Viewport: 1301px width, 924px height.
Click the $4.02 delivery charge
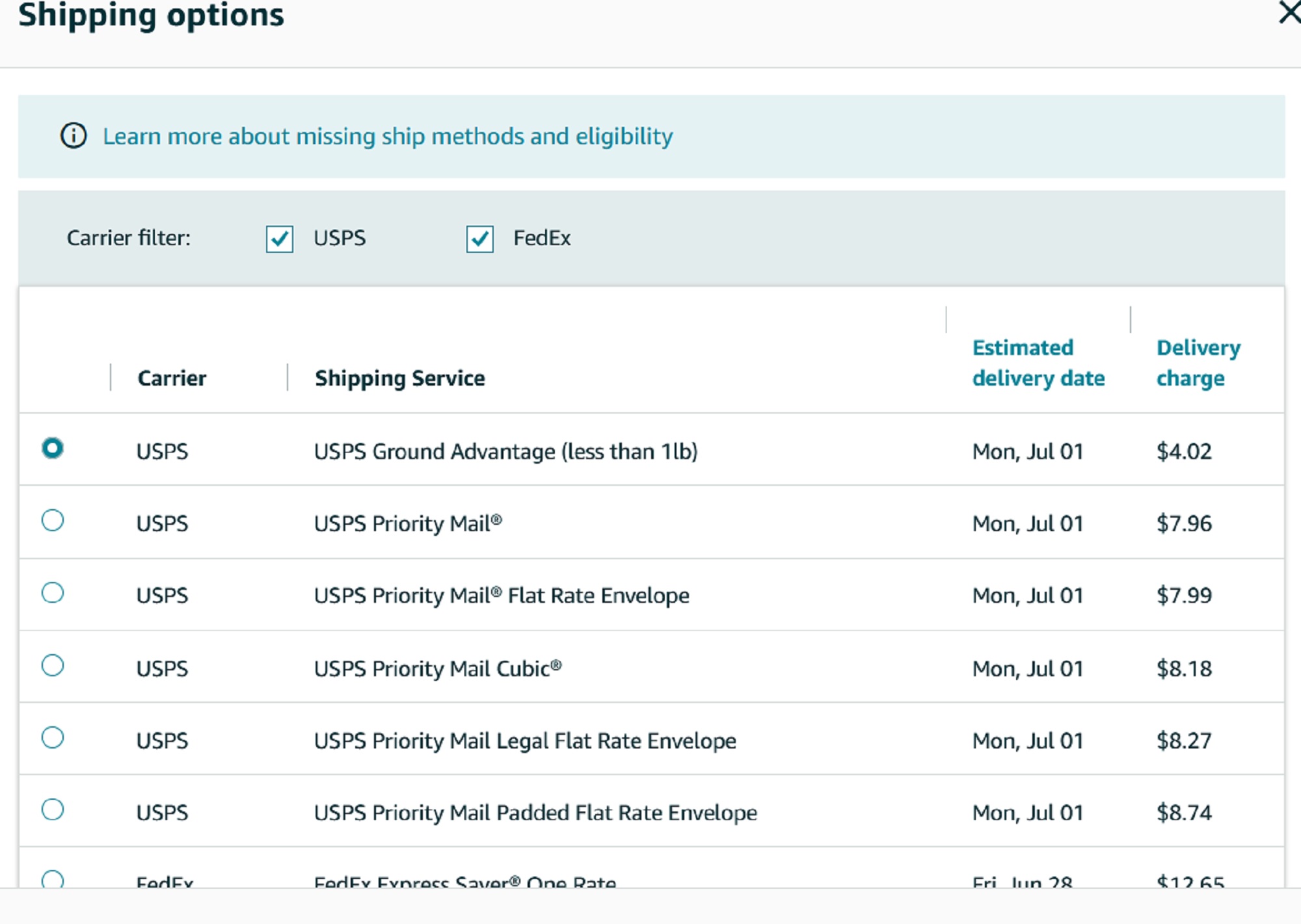coord(1184,451)
